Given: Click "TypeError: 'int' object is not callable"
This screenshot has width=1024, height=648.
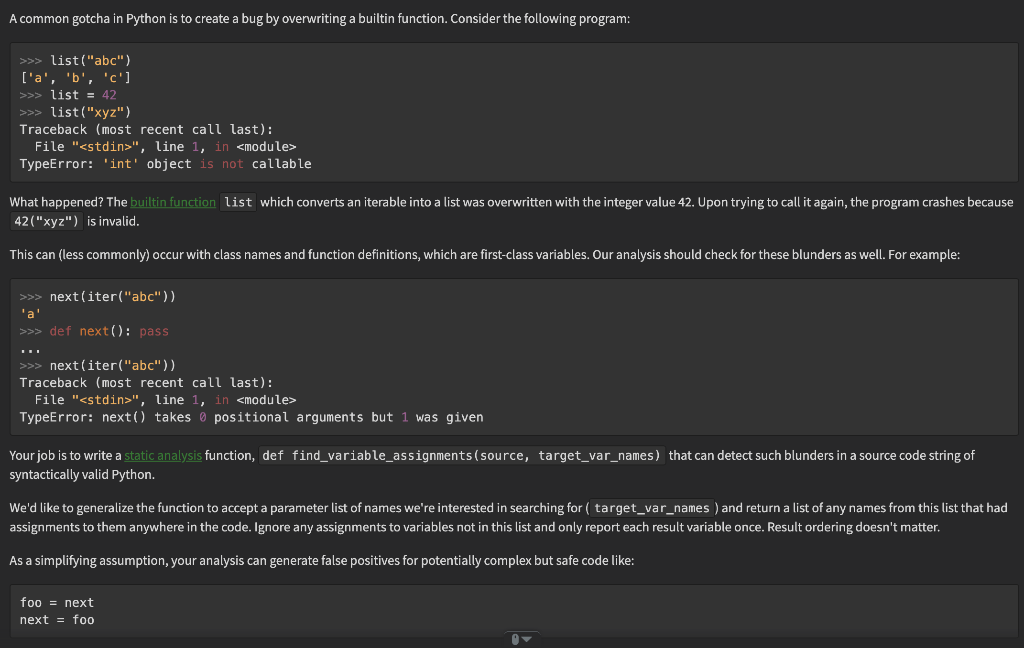Looking at the screenshot, I should pos(165,164).
